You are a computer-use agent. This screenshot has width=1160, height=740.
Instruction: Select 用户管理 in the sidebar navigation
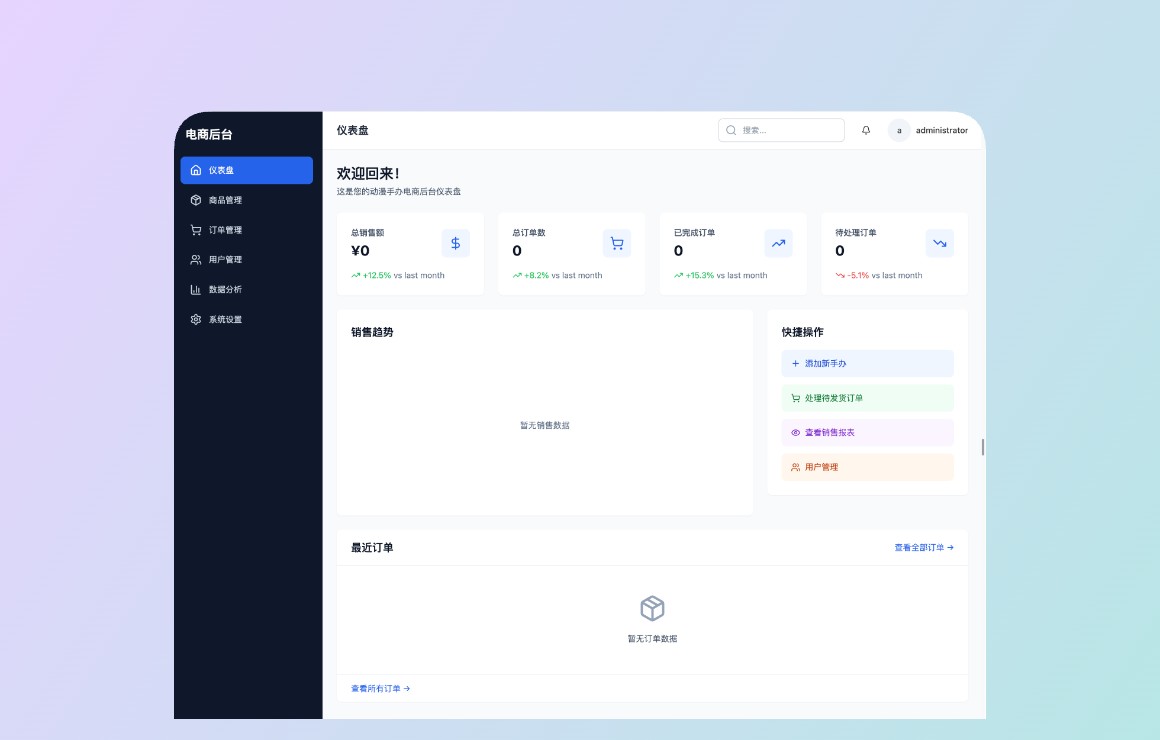coord(246,260)
